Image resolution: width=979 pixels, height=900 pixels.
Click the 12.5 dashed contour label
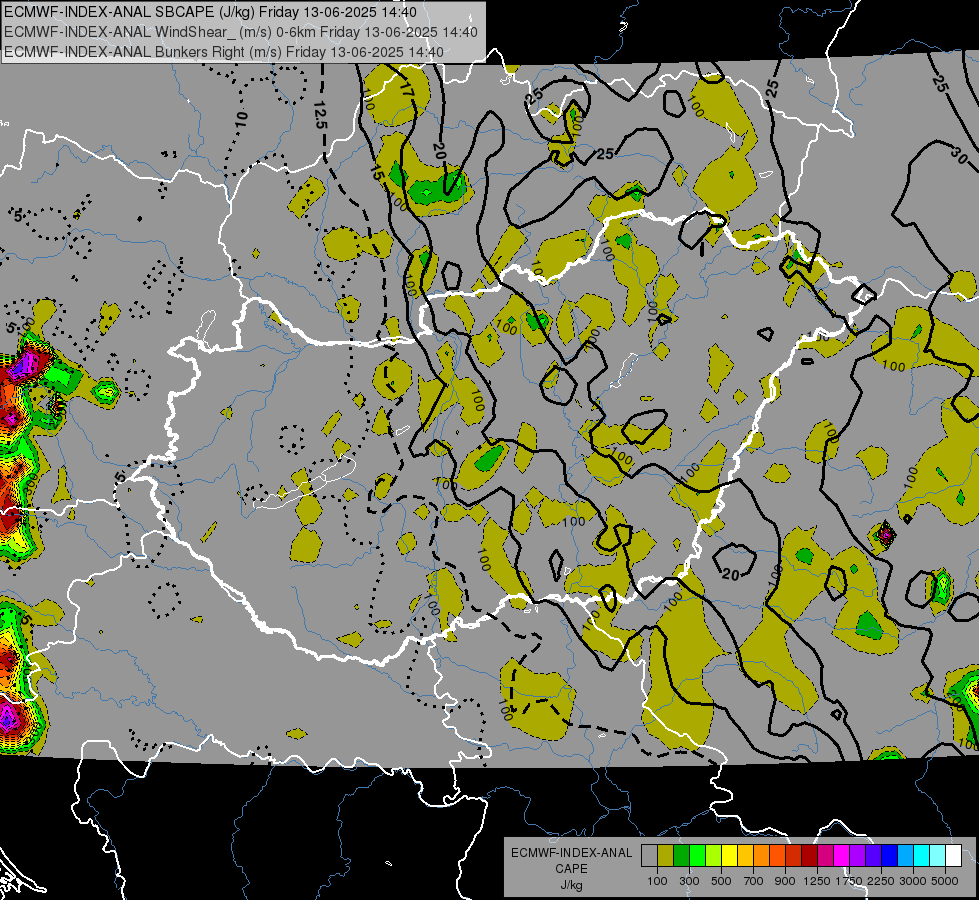point(320,114)
